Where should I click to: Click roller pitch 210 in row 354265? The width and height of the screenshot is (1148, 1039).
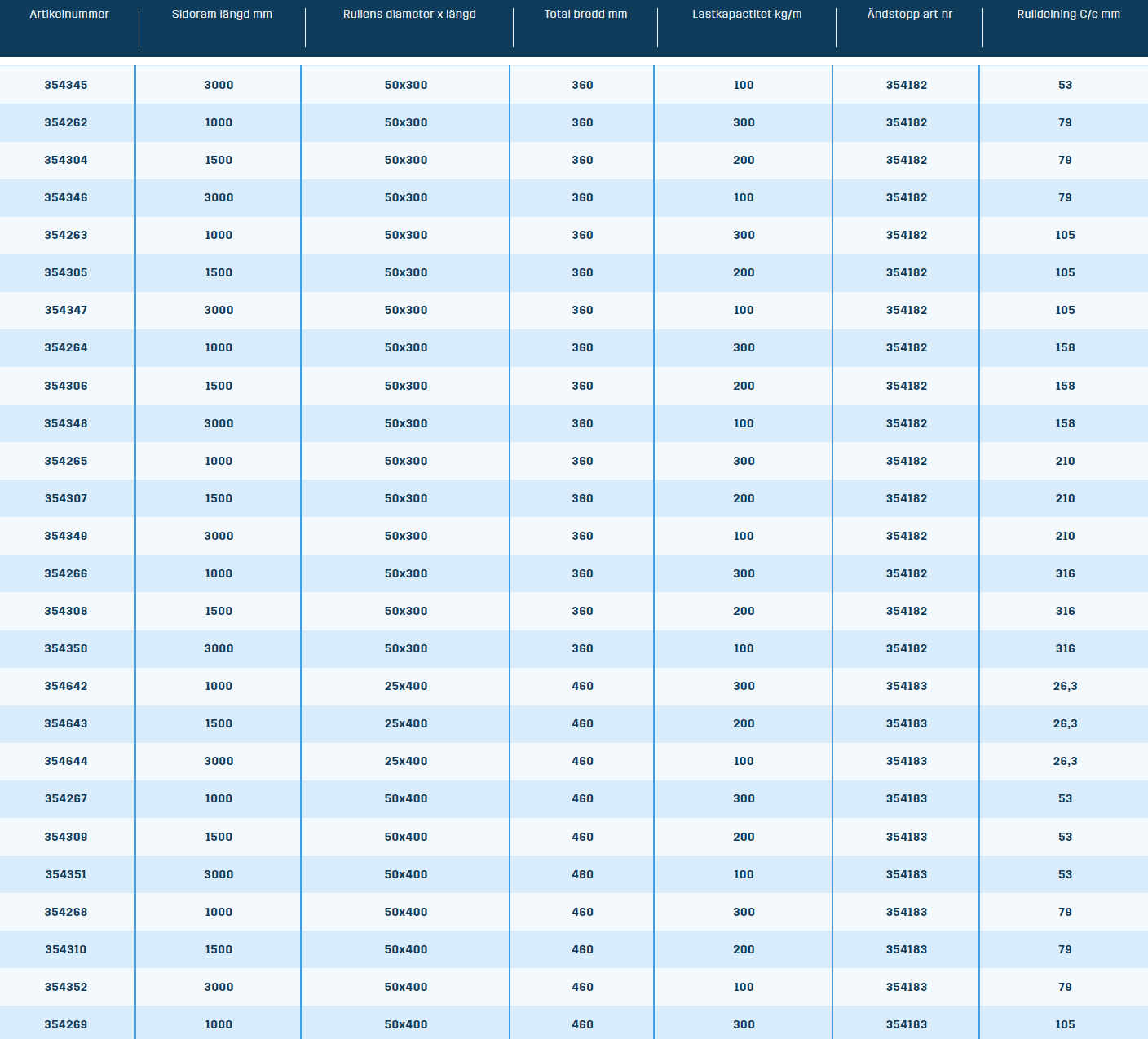(x=1066, y=461)
